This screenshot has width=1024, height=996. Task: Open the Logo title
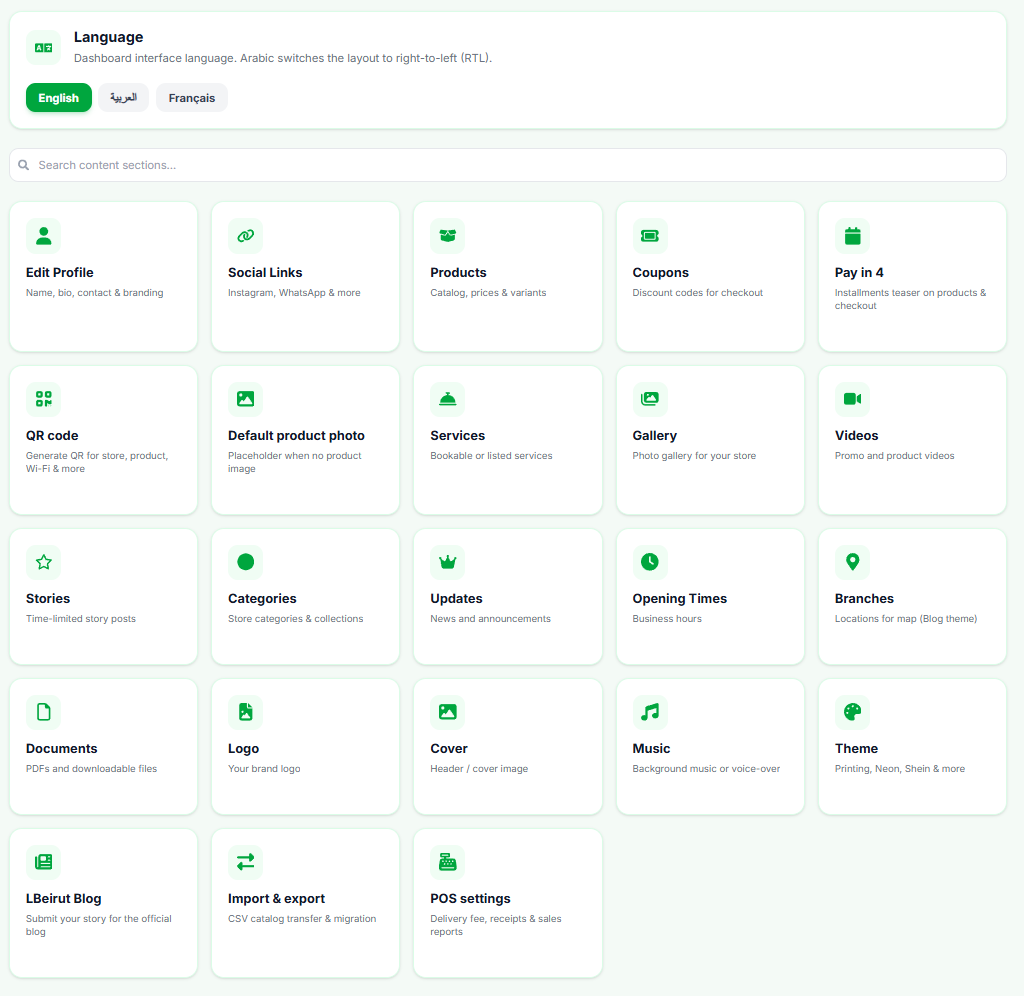[244, 748]
